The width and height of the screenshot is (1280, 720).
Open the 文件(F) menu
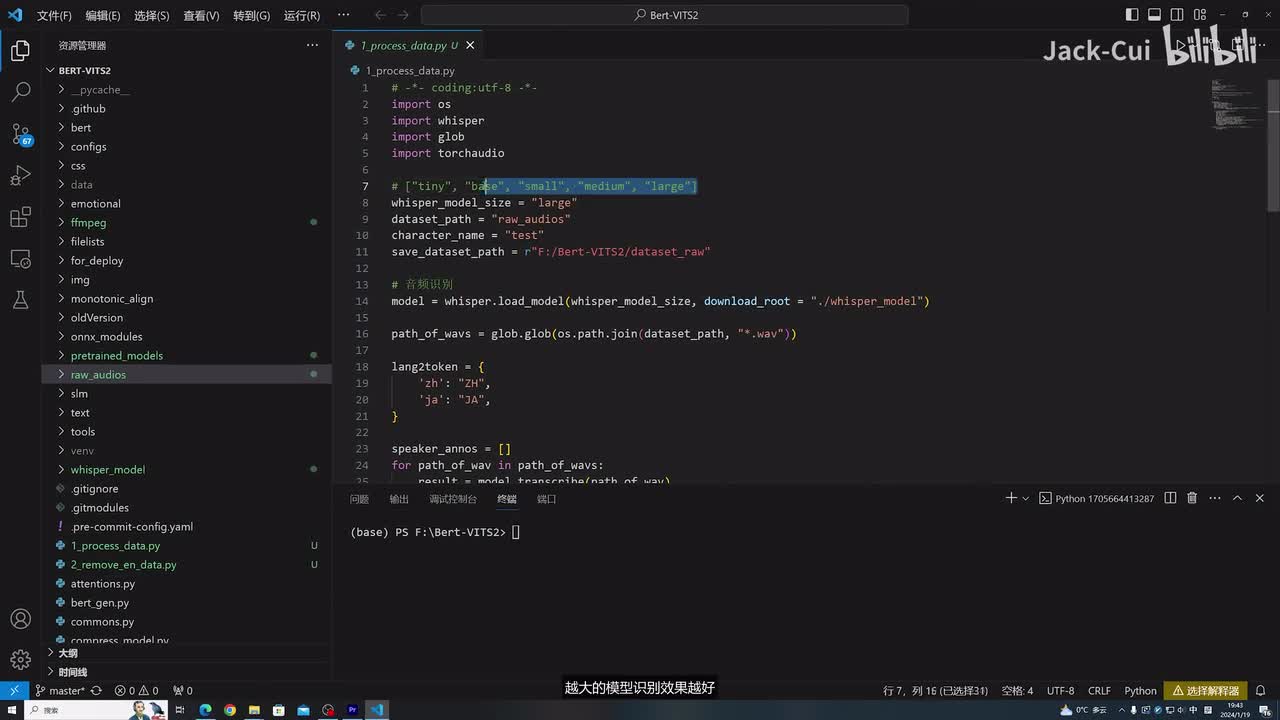(x=54, y=16)
